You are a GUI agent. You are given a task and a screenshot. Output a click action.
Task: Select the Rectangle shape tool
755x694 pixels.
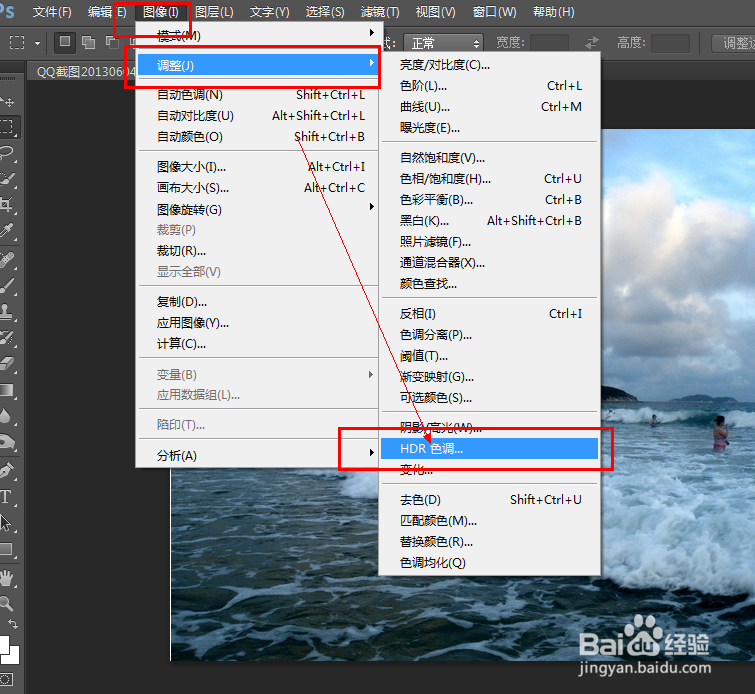click(7, 549)
